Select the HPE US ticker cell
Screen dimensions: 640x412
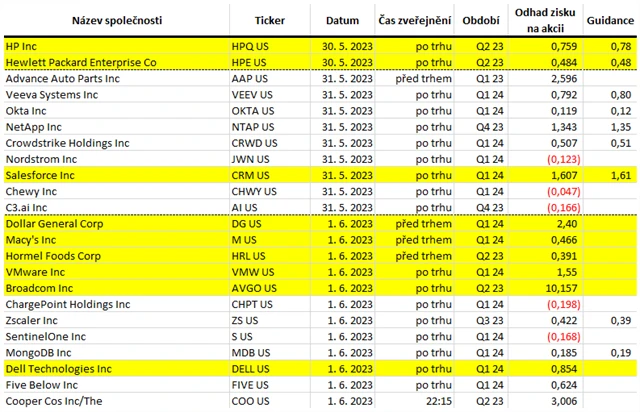tap(270, 62)
